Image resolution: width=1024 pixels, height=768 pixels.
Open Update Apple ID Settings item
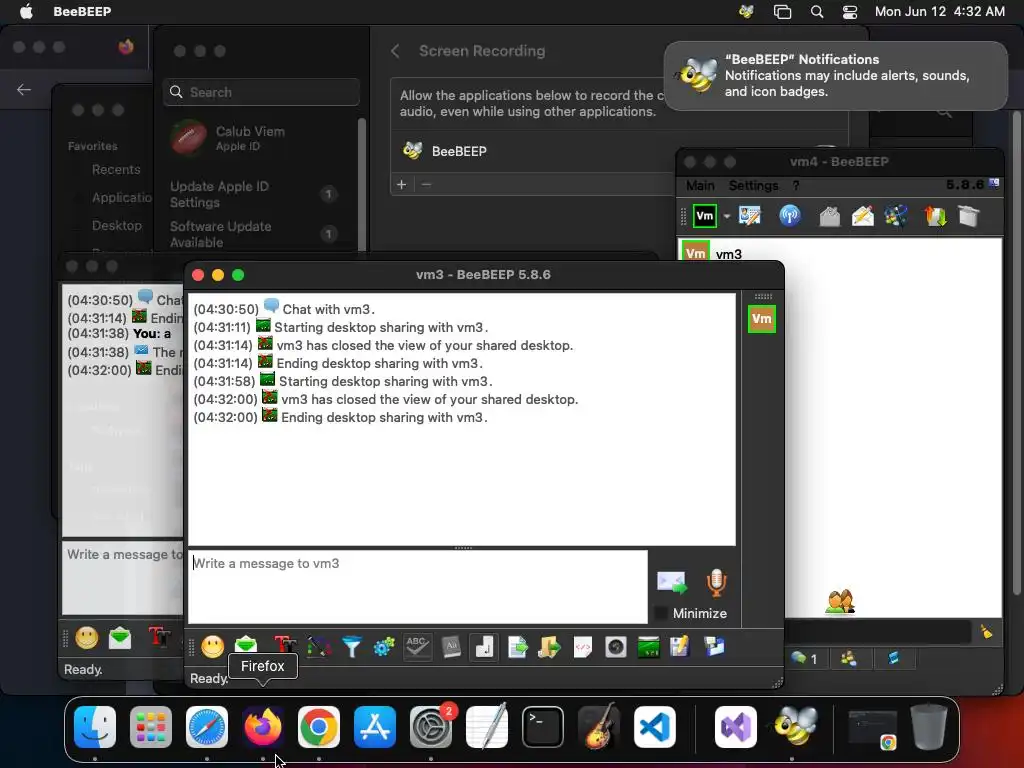253,194
